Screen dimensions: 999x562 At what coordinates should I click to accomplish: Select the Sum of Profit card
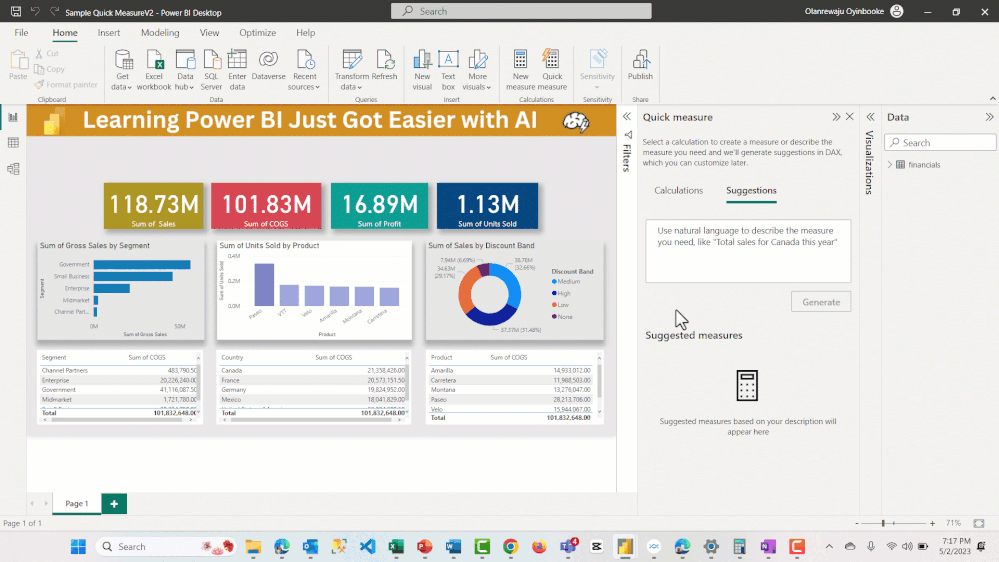coord(380,206)
